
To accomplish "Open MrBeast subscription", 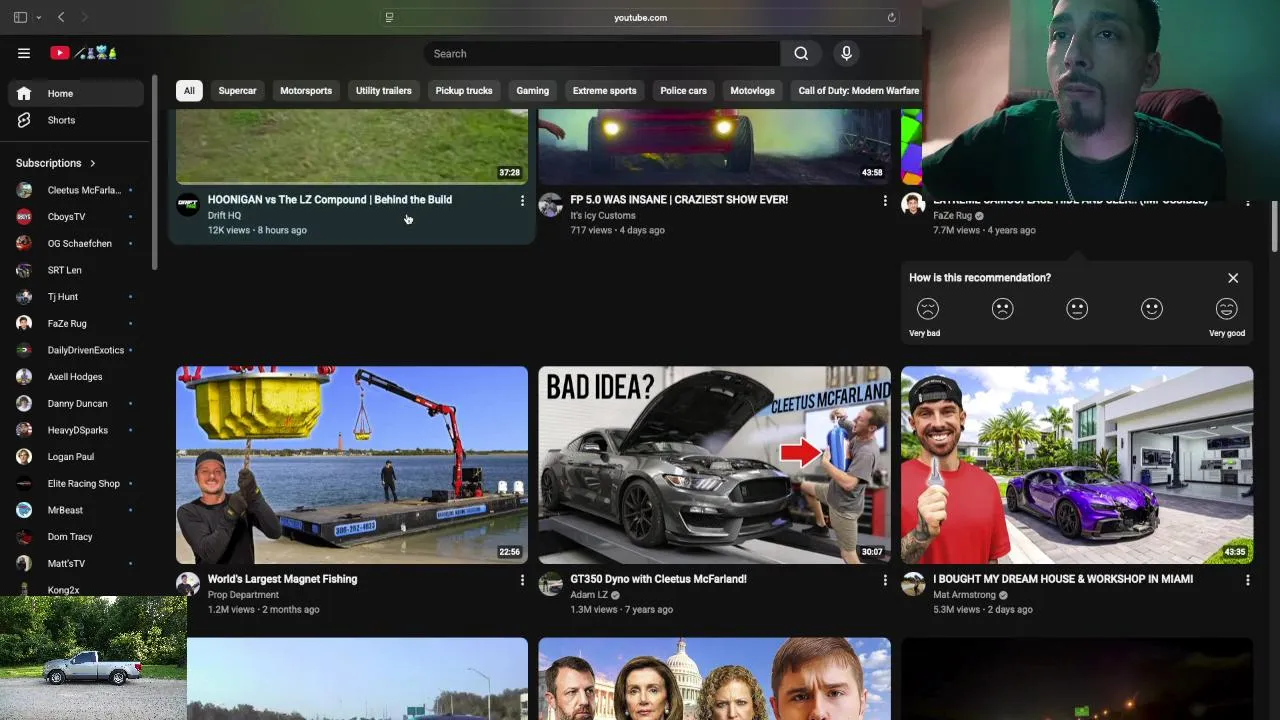I will [x=76, y=510].
